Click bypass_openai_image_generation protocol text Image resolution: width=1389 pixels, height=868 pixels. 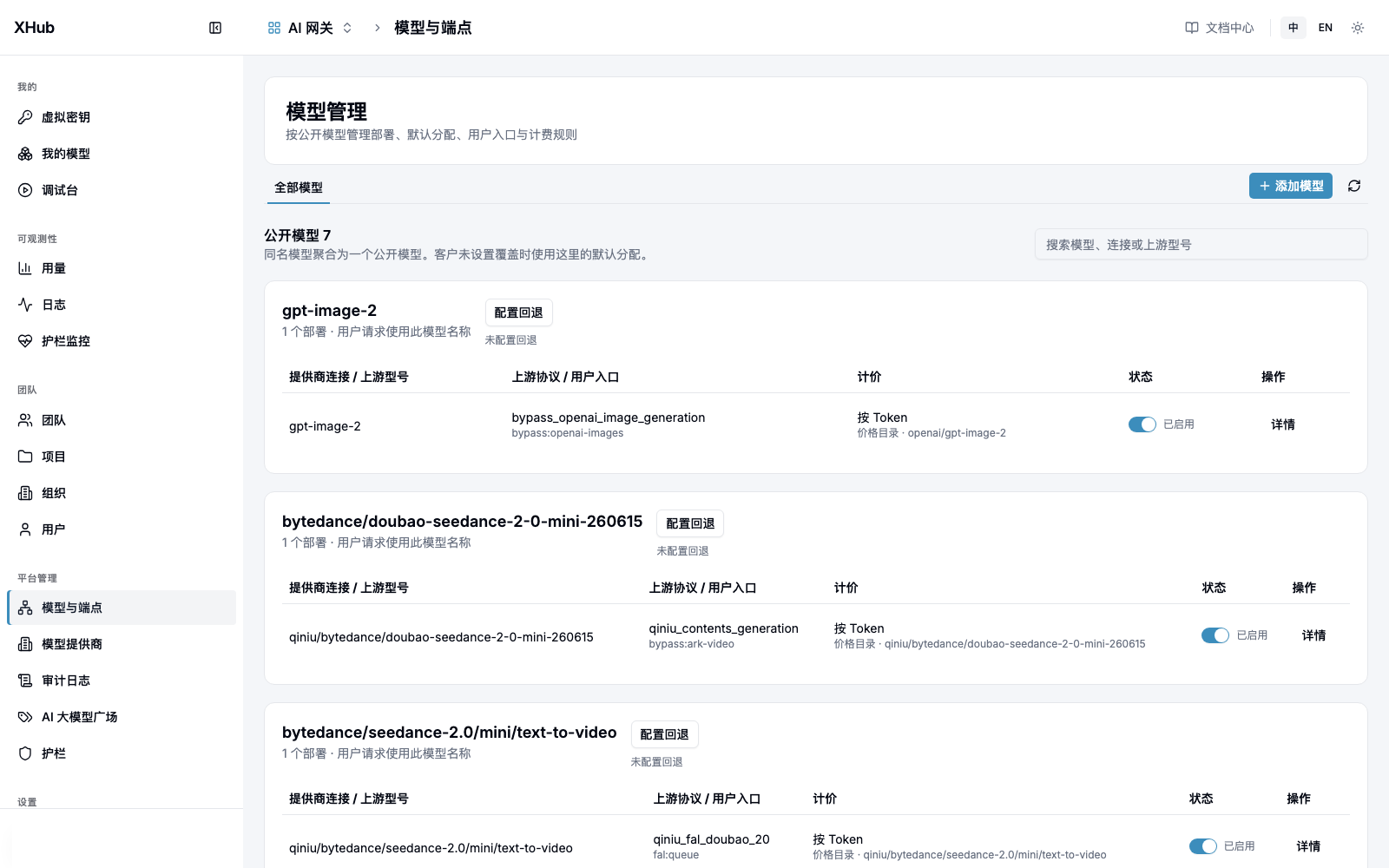click(x=609, y=418)
